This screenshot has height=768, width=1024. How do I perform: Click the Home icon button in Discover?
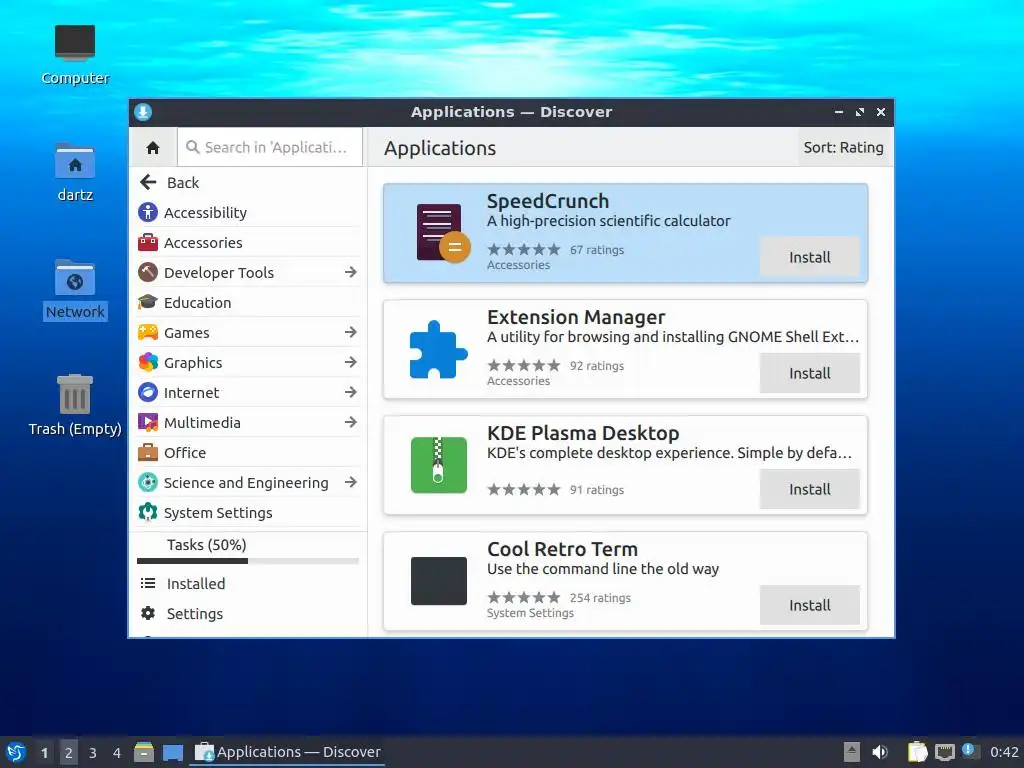(153, 148)
